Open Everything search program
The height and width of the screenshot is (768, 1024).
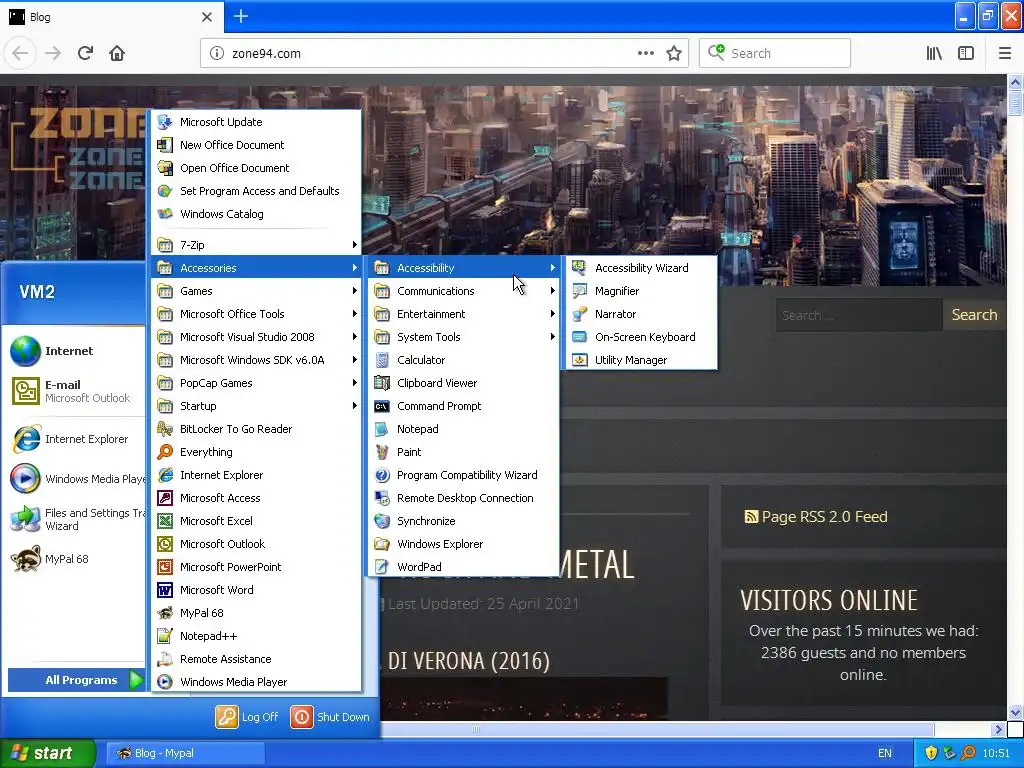point(257,452)
